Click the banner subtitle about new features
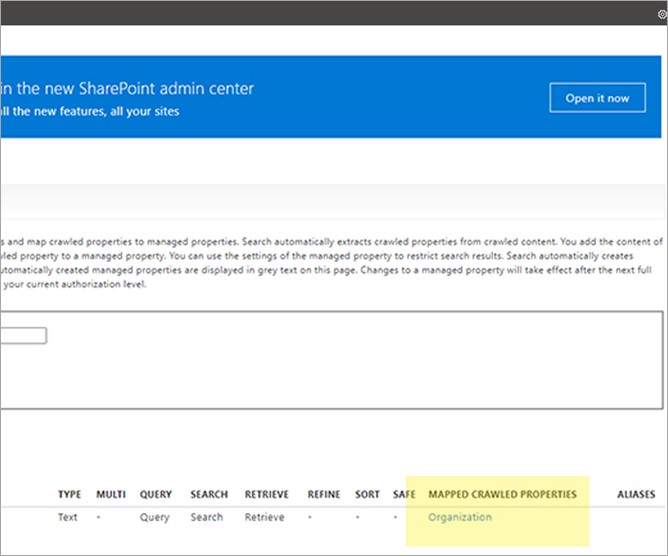Screen dimensions: 668x556 pos(90,111)
